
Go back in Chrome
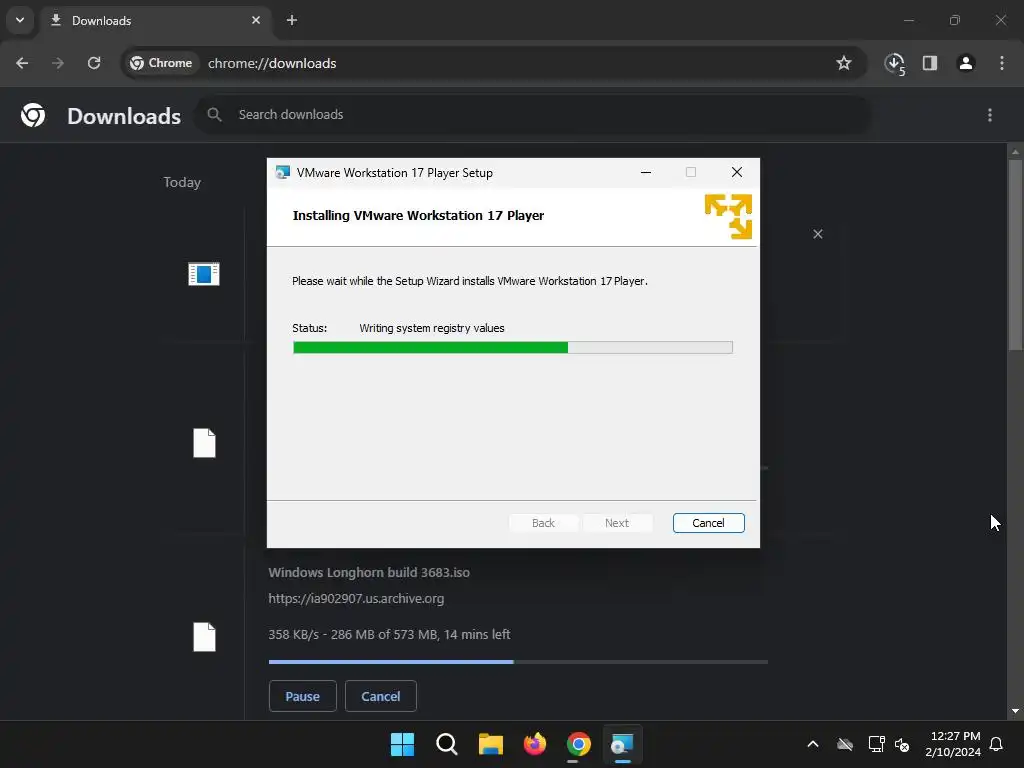(x=22, y=63)
